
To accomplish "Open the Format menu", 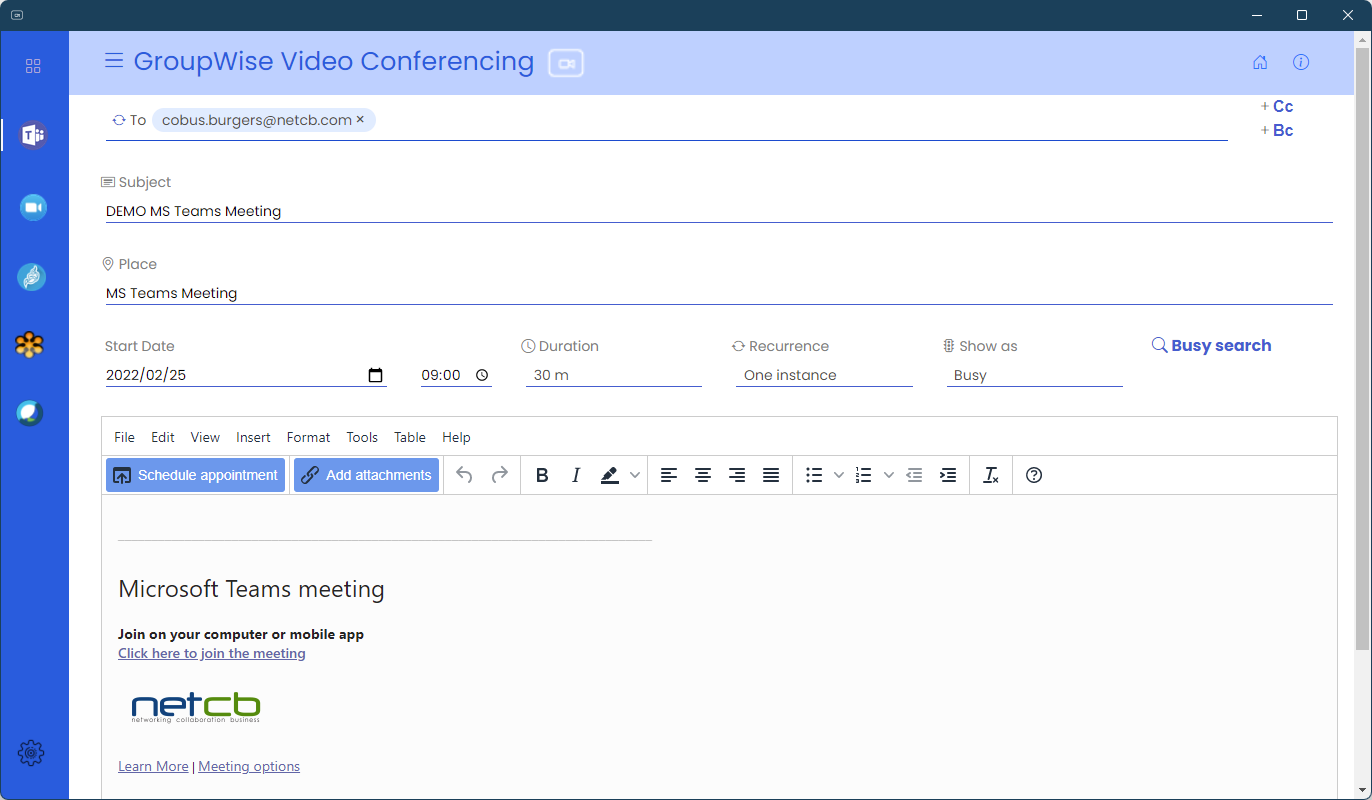I will pos(308,437).
